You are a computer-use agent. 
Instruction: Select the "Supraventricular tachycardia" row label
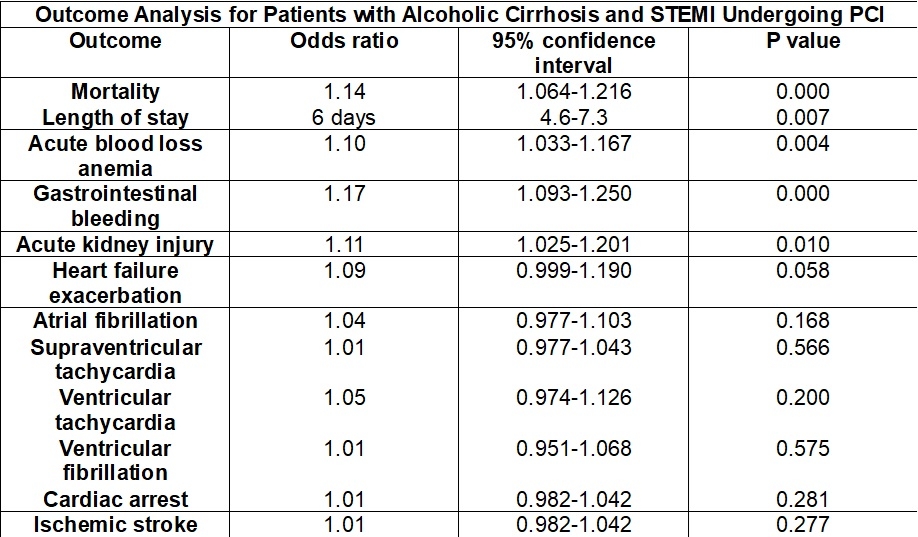(115, 359)
